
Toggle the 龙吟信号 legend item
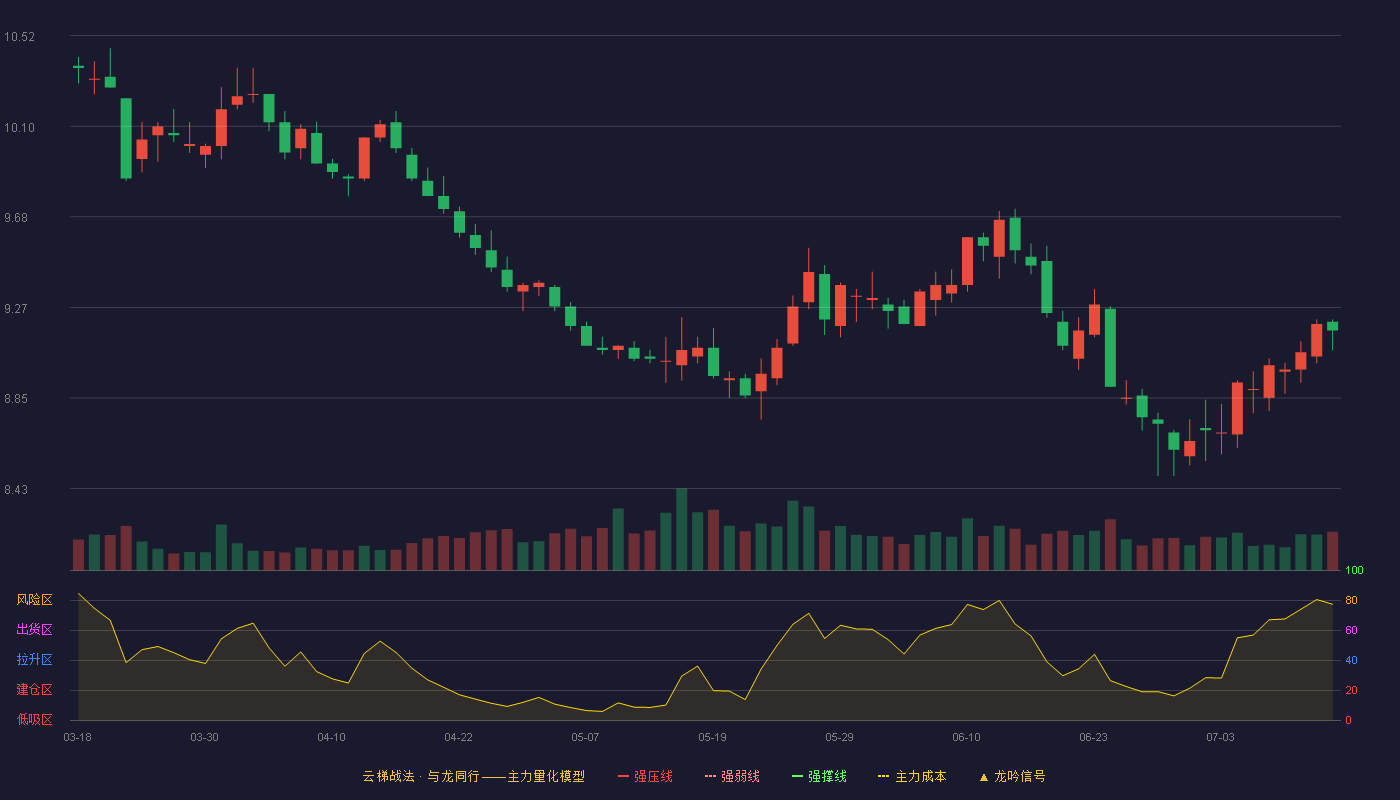coord(1012,776)
